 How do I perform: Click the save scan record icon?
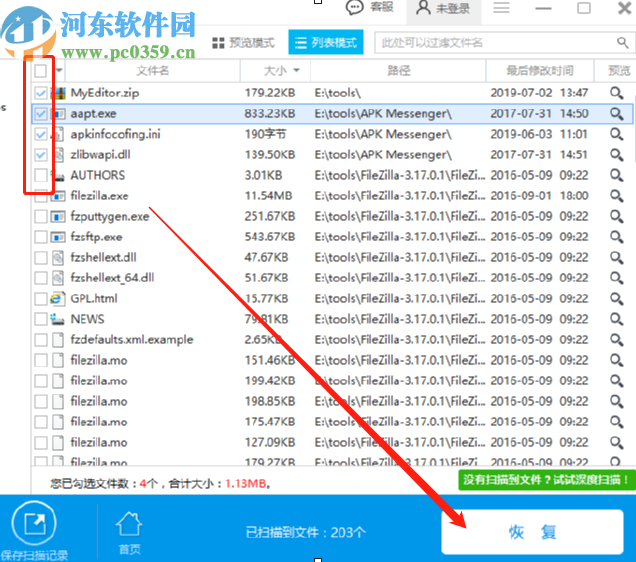coord(34,523)
